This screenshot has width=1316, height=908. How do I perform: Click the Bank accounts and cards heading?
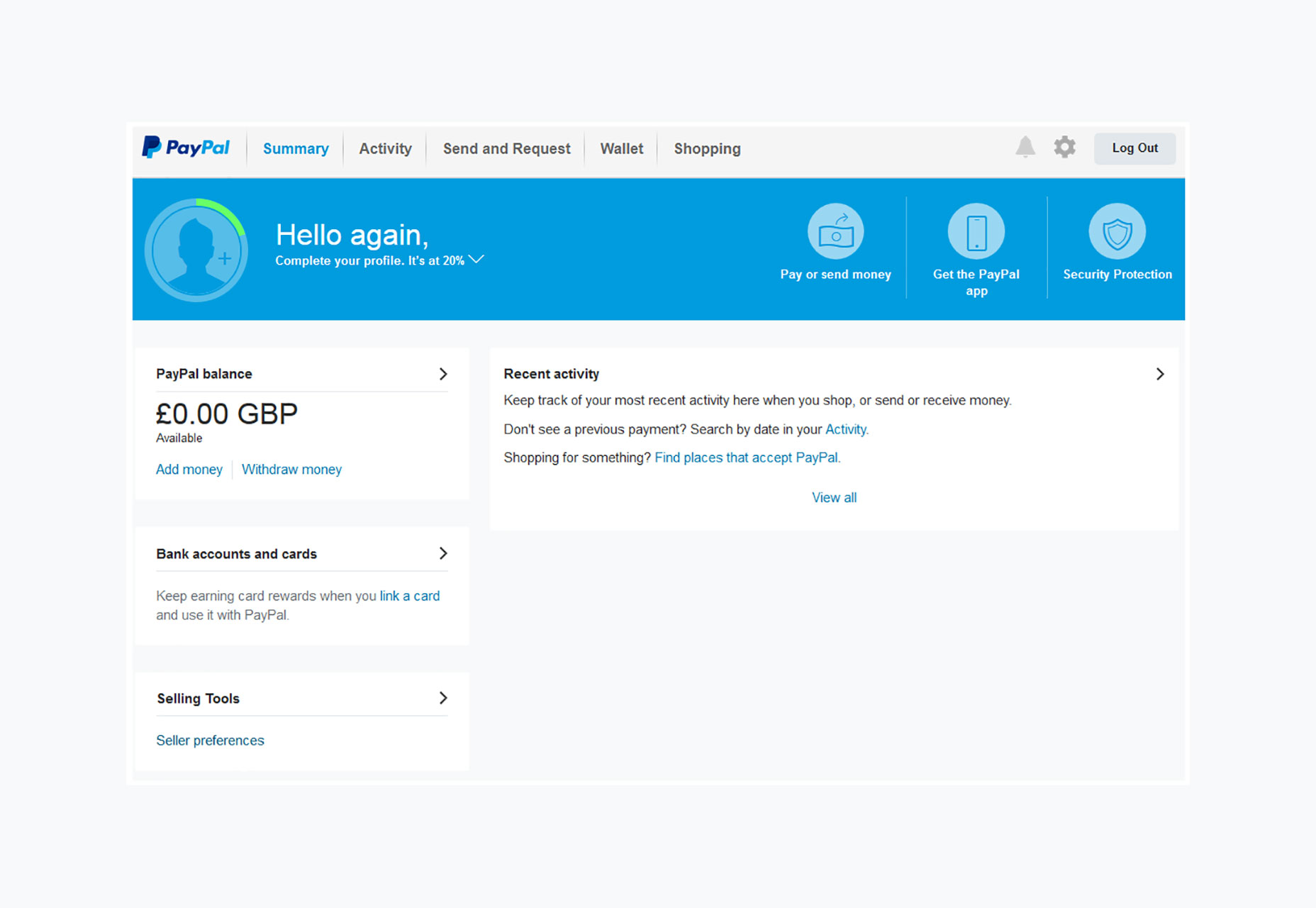(236, 554)
